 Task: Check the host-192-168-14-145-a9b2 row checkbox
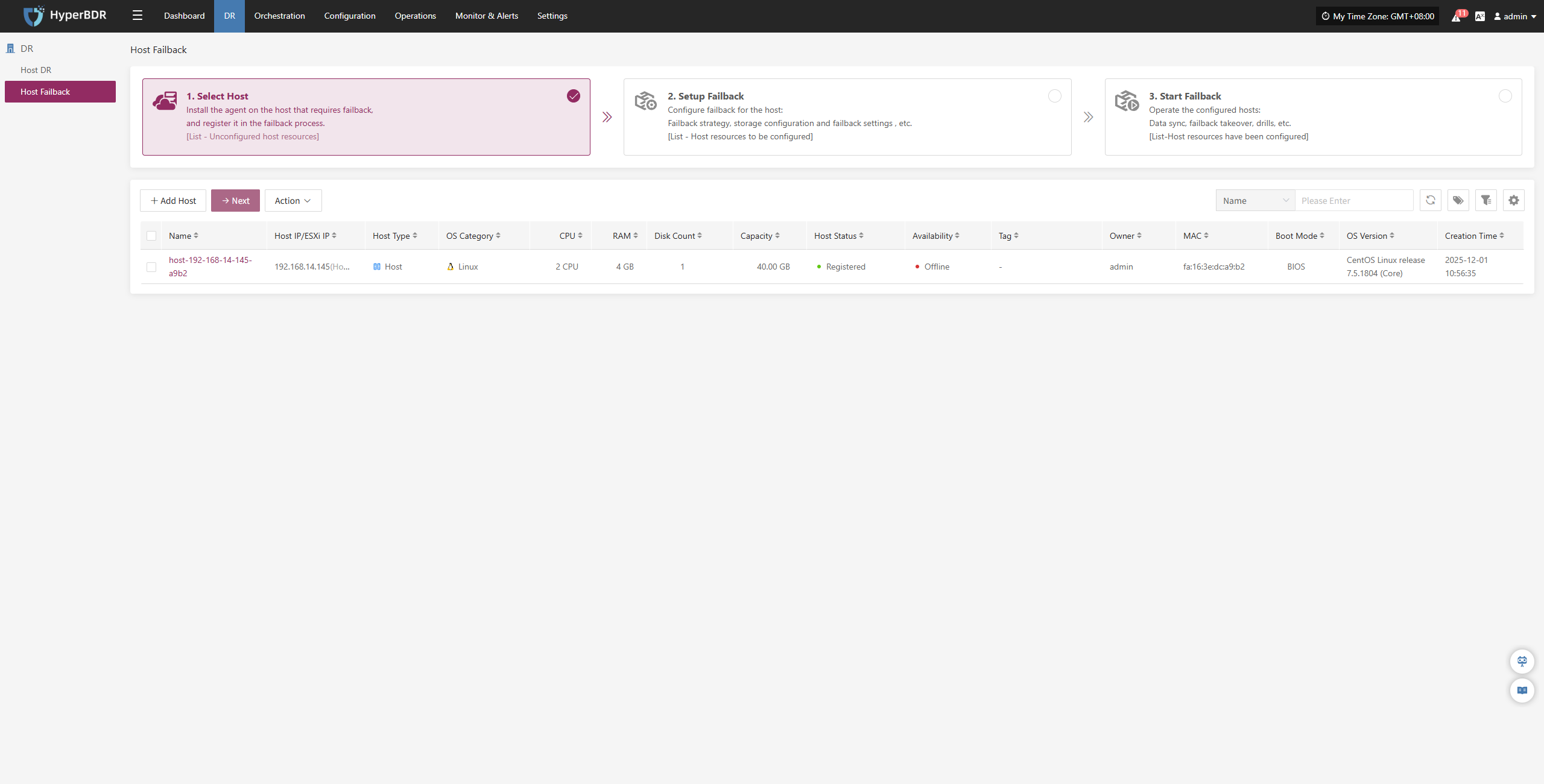coord(151,267)
